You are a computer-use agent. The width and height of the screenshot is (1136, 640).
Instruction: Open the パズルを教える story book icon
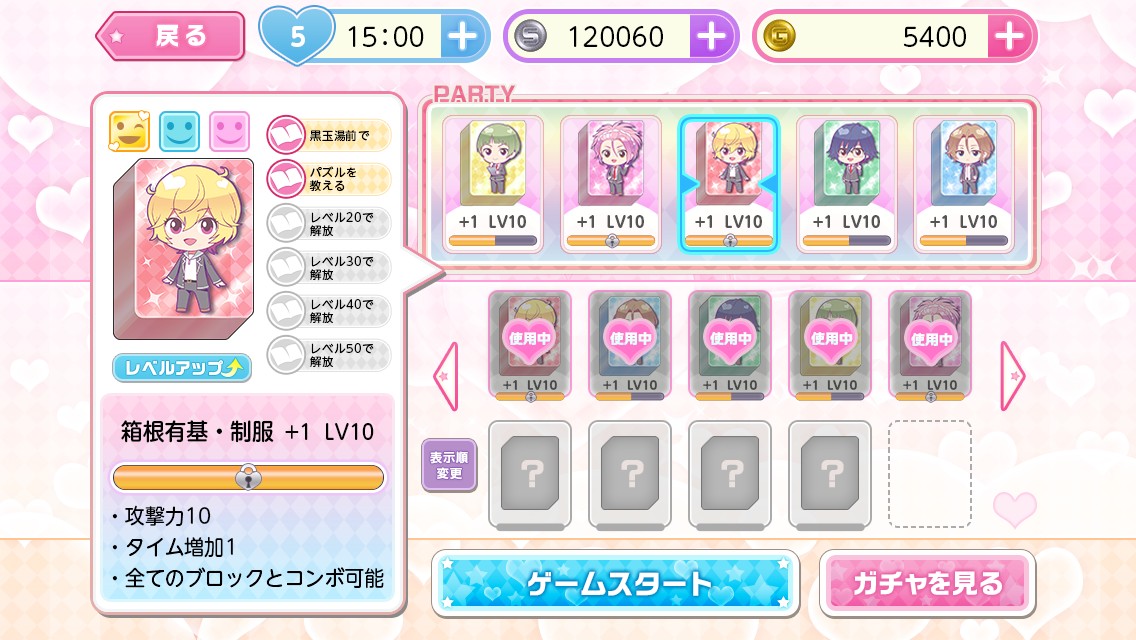point(285,179)
